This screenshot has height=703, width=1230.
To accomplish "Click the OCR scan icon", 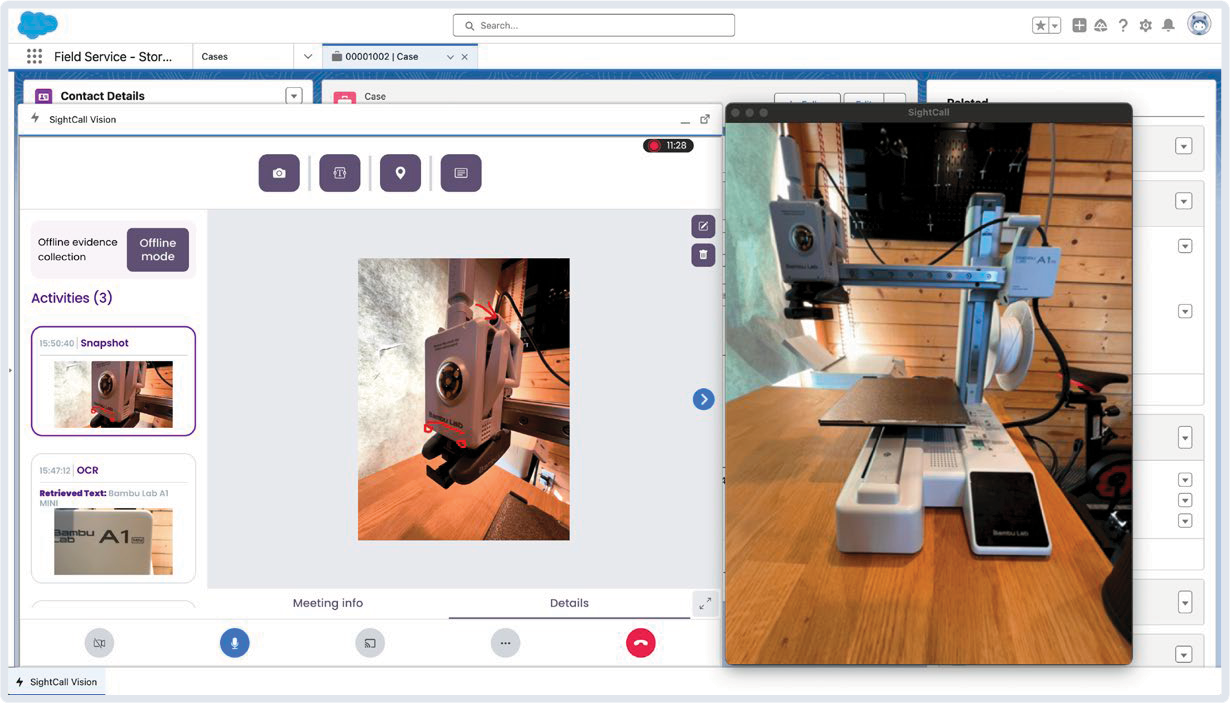I will (339, 173).
